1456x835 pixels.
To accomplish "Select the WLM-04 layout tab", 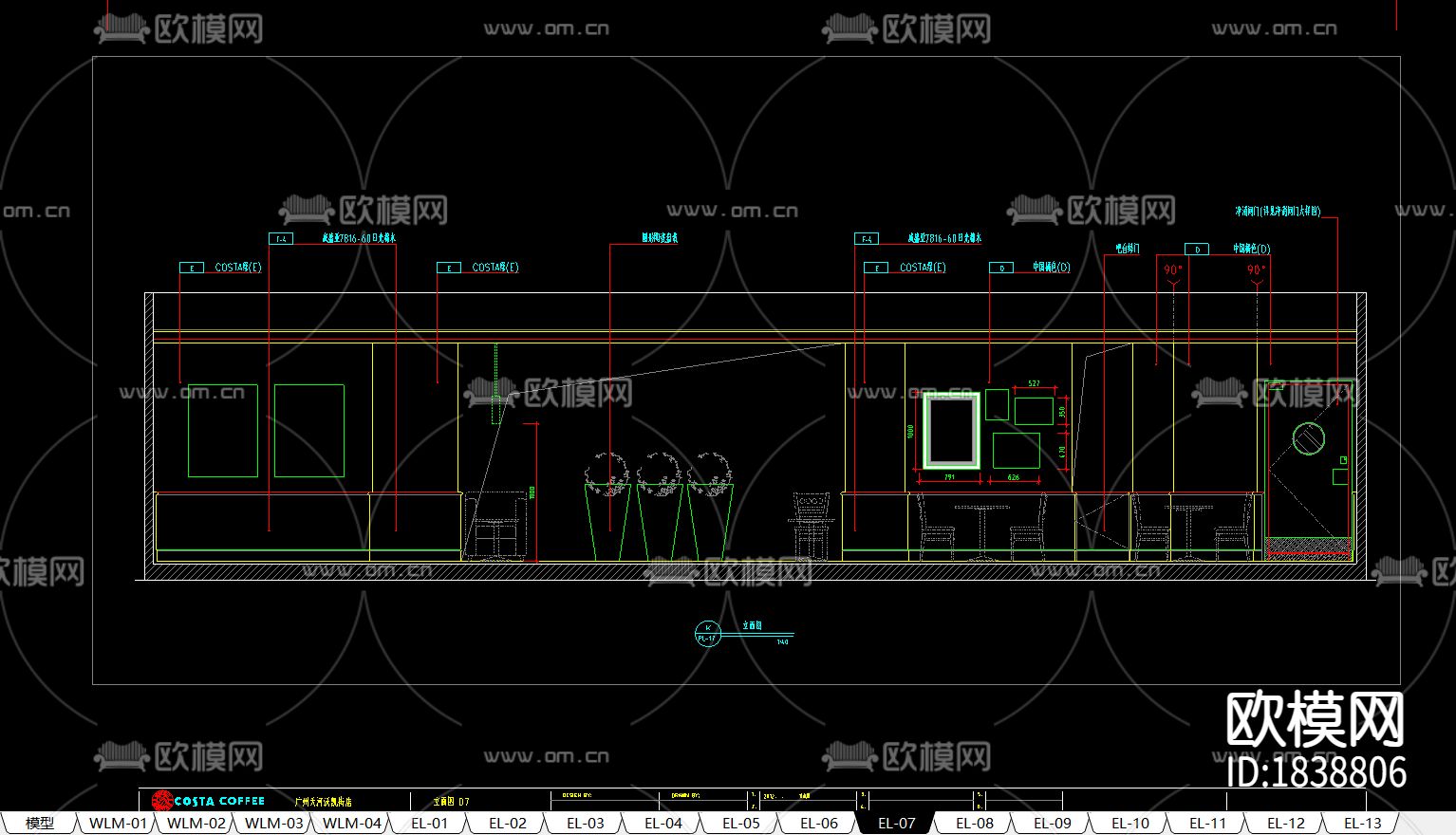I will point(352,824).
